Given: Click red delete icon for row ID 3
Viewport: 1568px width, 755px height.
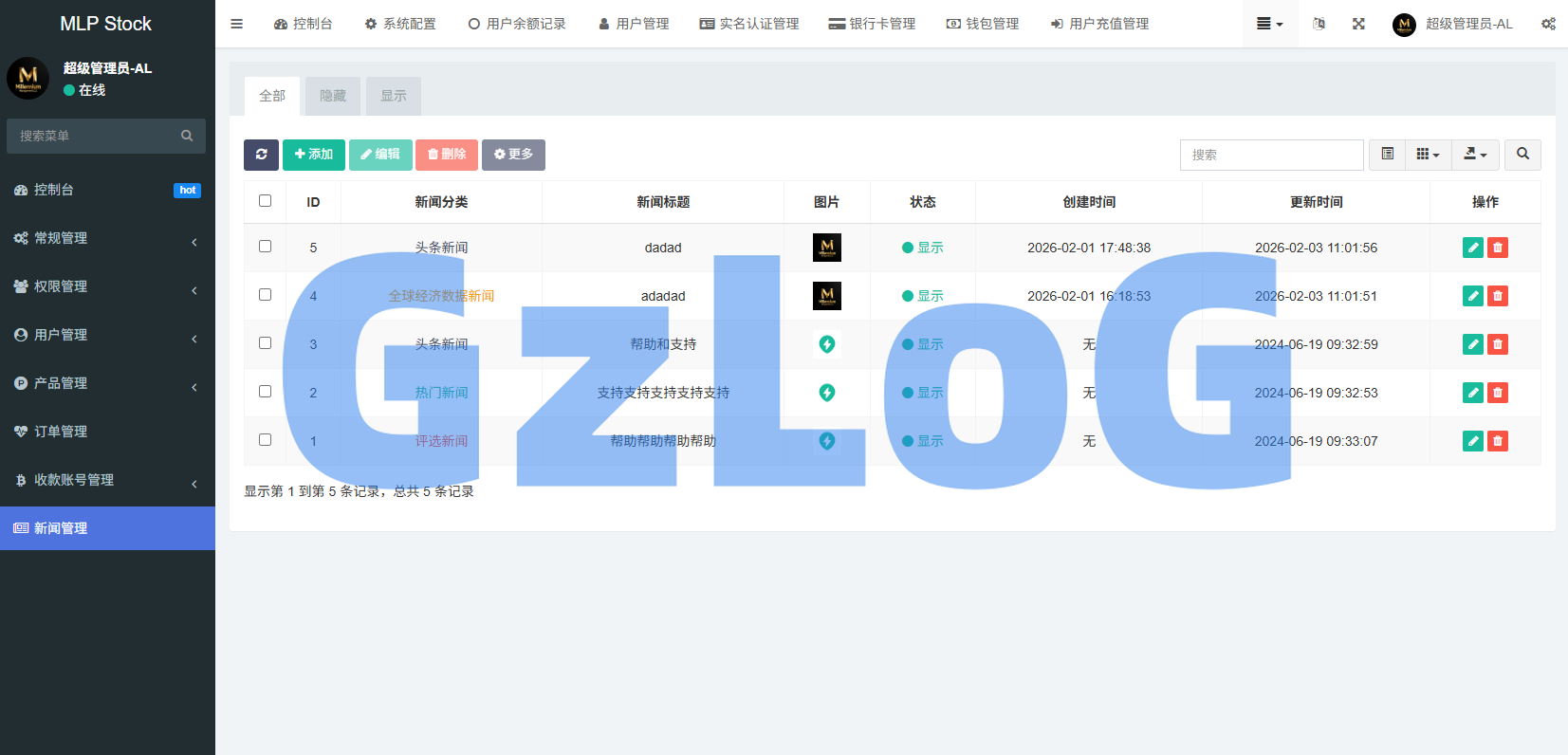Looking at the screenshot, I should pyautogui.click(x=1498, y=344).
